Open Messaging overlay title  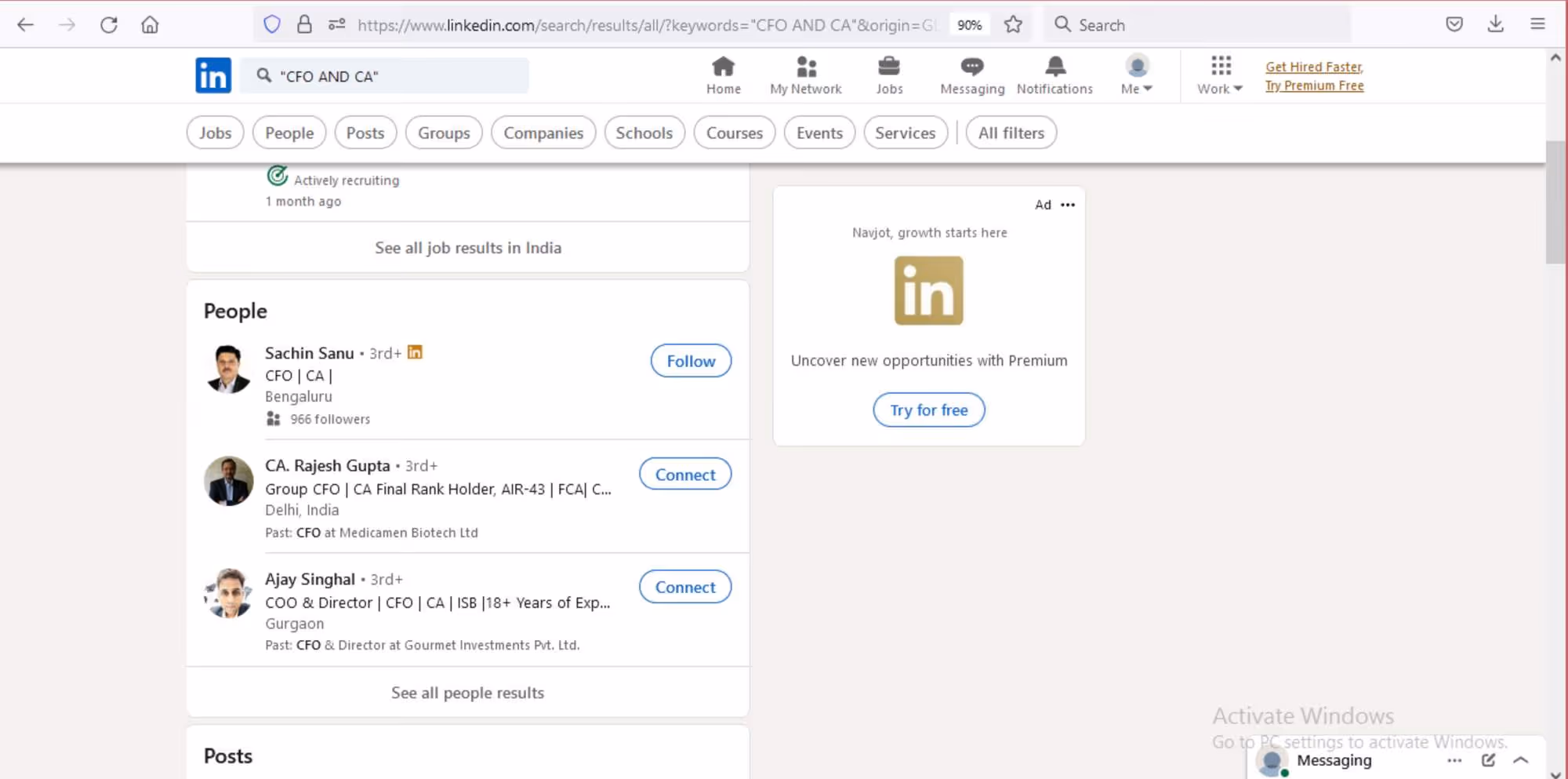[x=1334, y=760]
